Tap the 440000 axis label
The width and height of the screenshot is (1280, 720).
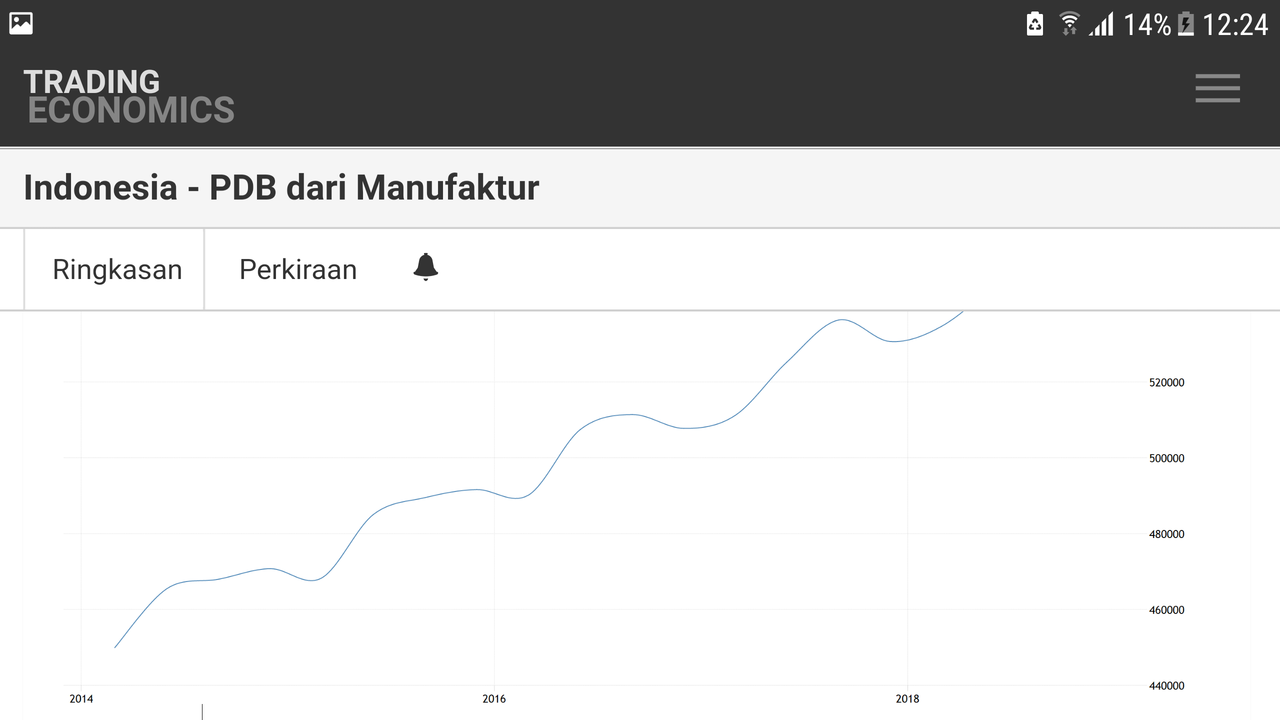[x=1167, y=686]
